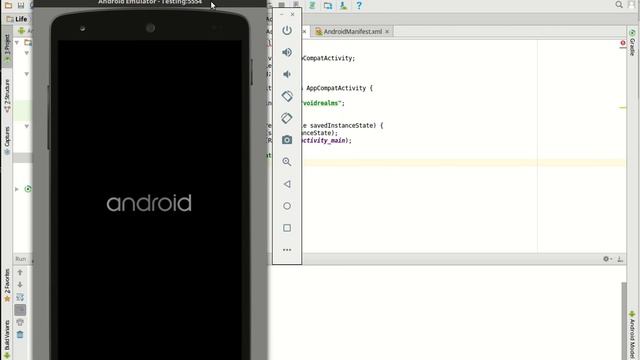Click the up arrow in the Run panel sidebar
Image resolution: width=640 pixels, height=360 pixels.
pos(20,272)
